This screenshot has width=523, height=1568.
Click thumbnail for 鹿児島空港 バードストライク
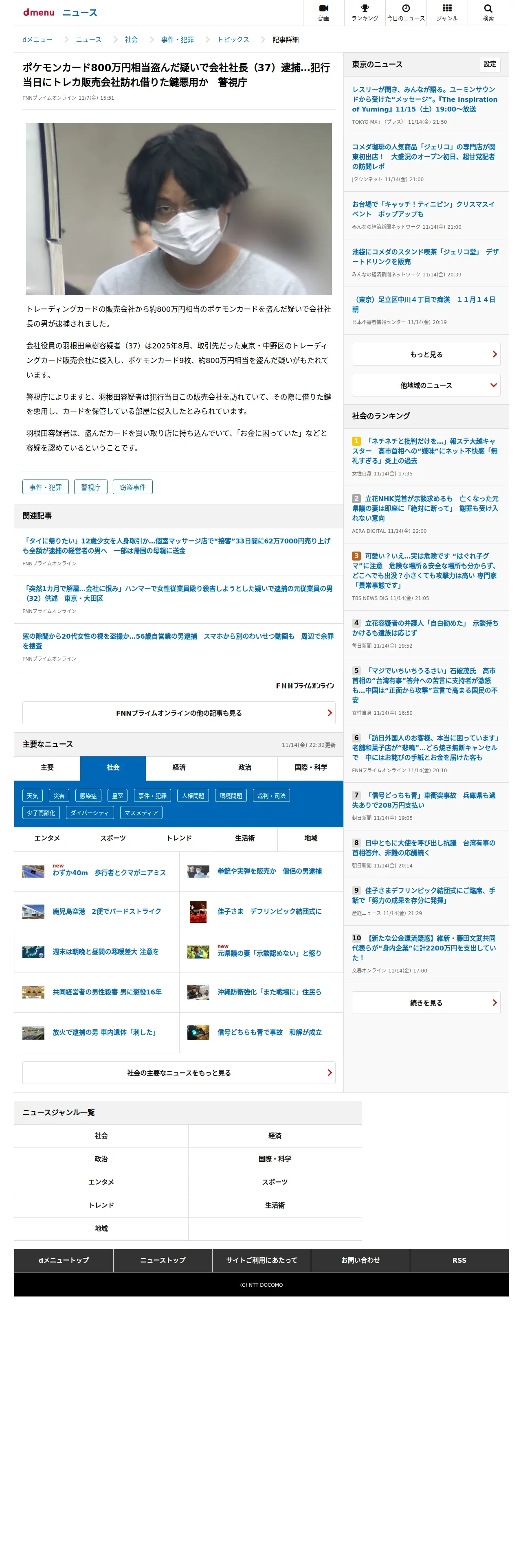tap(33, 911)
